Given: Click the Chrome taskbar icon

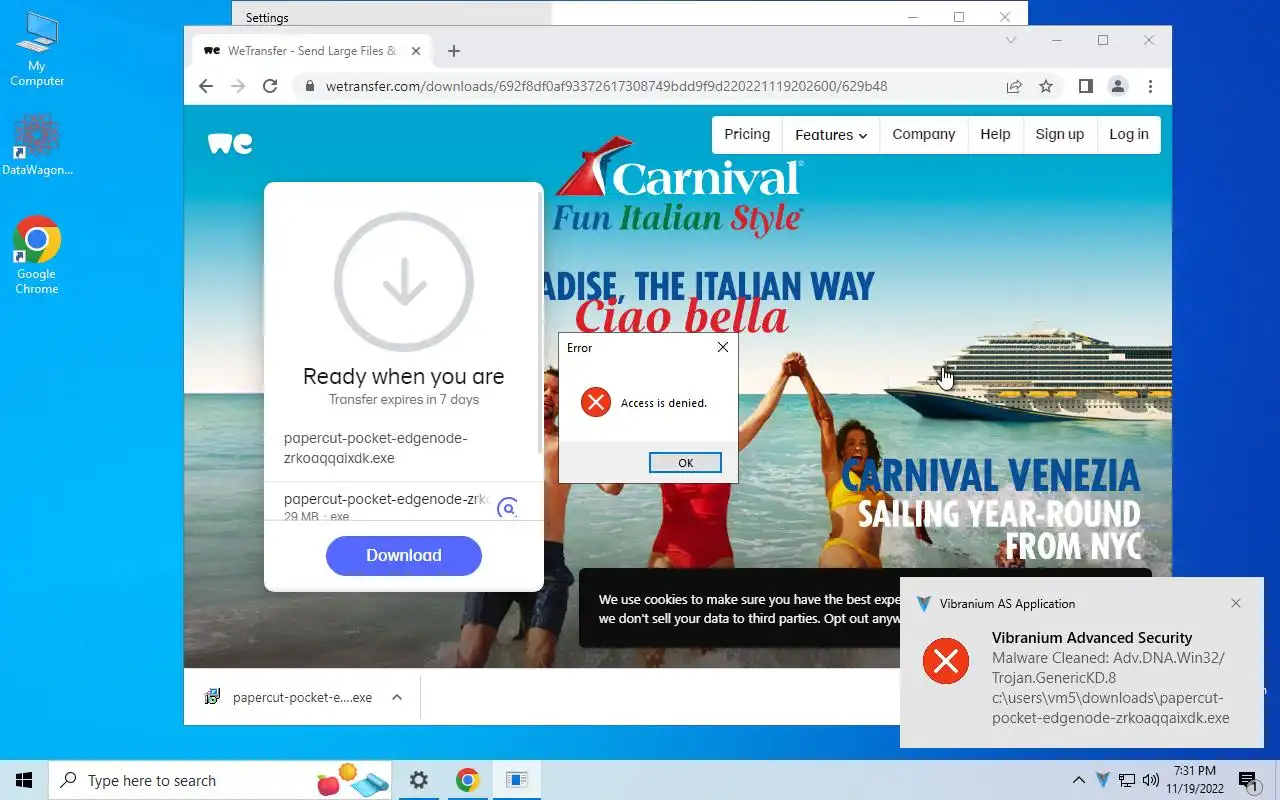Looking at the screenshot, I should [x=467, y=780].
